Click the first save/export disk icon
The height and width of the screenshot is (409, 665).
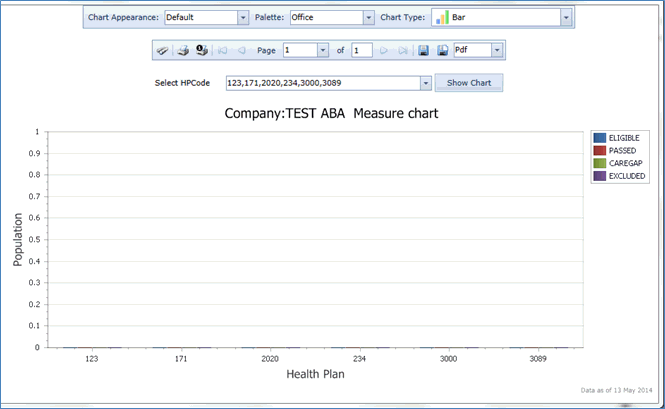423,50
